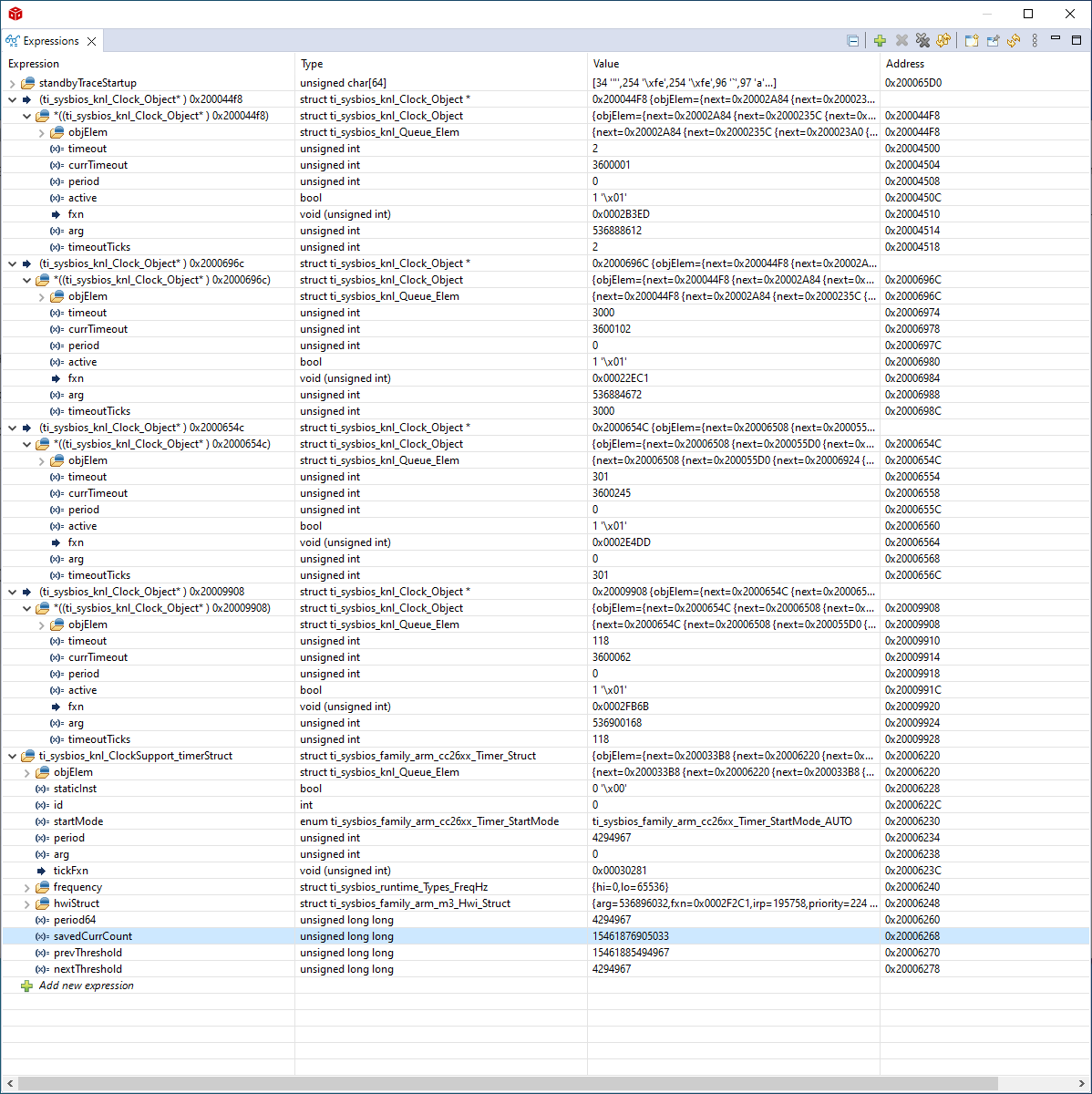The image size is (1092, 1094).
Task: Open a new Expressions view icon
Action: click(x=972, y=41)
